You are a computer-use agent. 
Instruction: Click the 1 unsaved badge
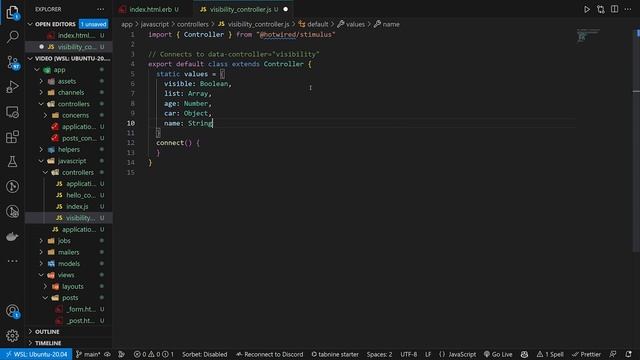coord(93,24)
